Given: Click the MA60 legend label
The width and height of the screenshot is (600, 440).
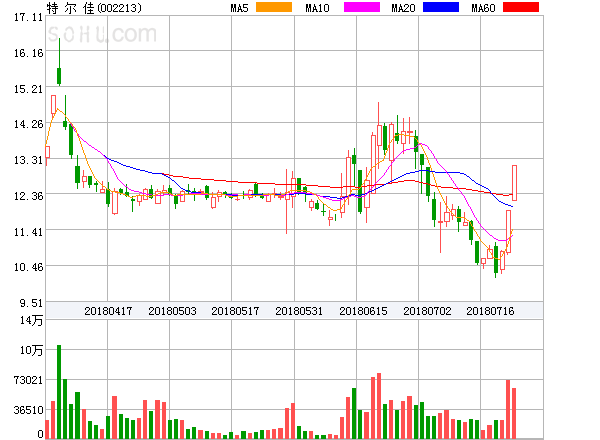Looking at the screenshot, I should click(483, 8).
